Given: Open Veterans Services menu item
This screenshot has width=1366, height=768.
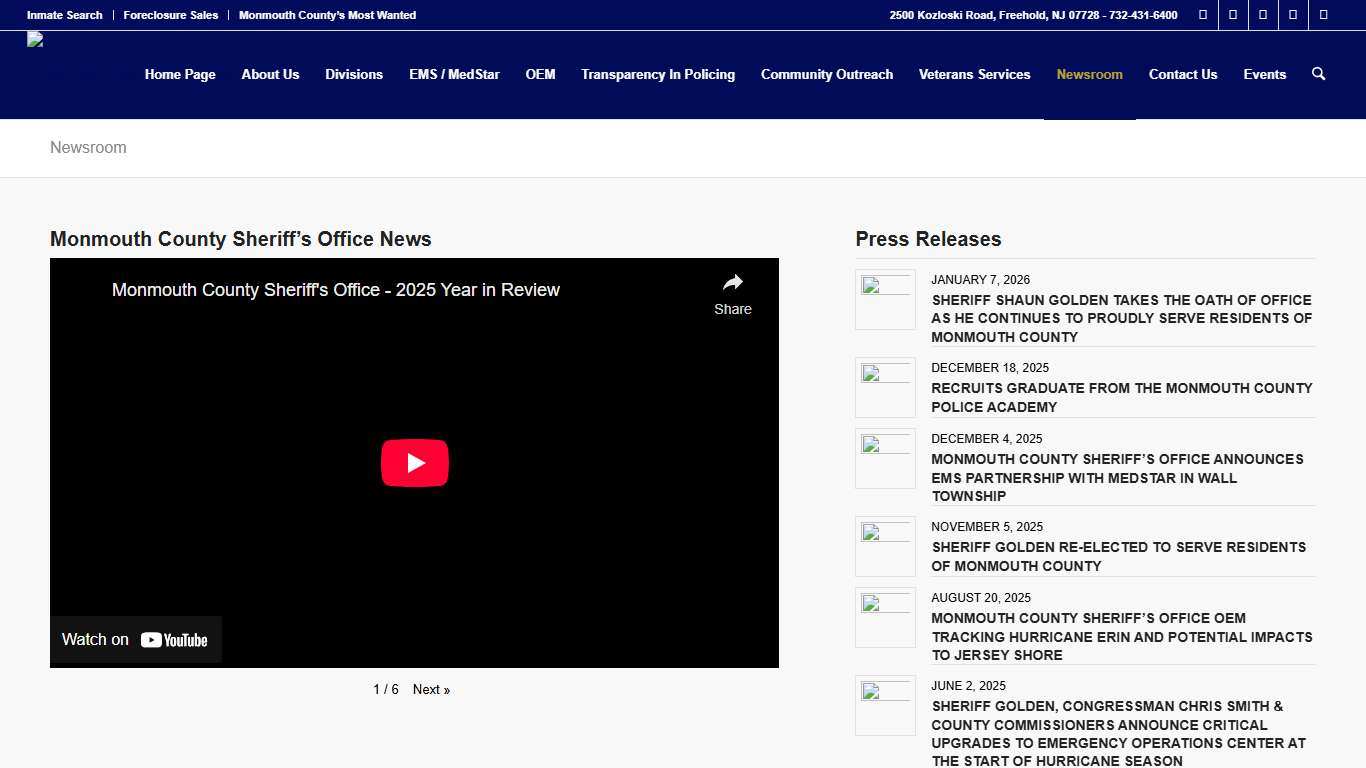Looking at the screenshot, I should tap(974, 75).
